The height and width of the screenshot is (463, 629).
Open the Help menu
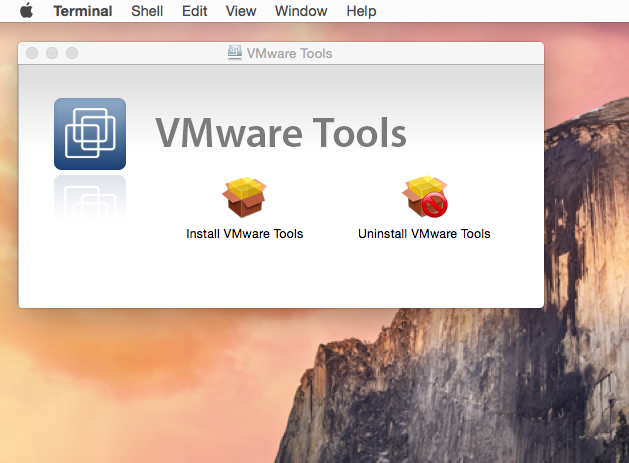(361, 11)
